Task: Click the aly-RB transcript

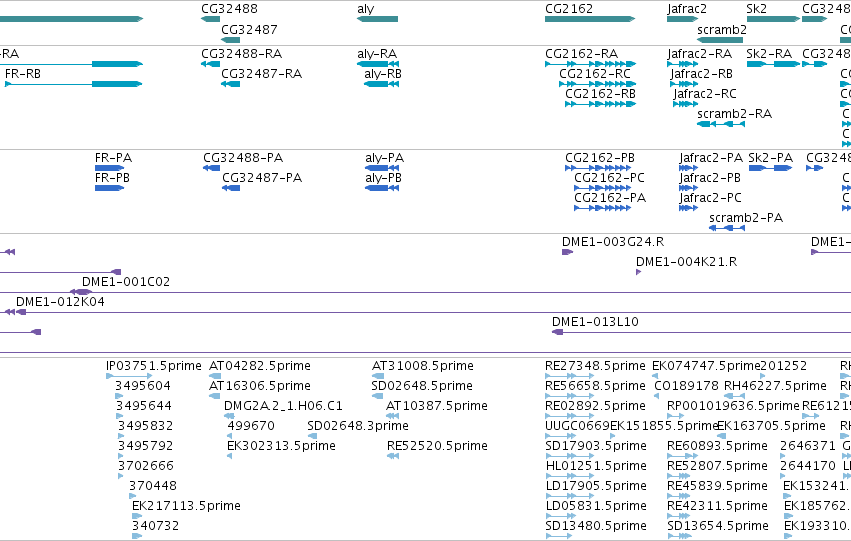Action: click(x=382, y=84)
